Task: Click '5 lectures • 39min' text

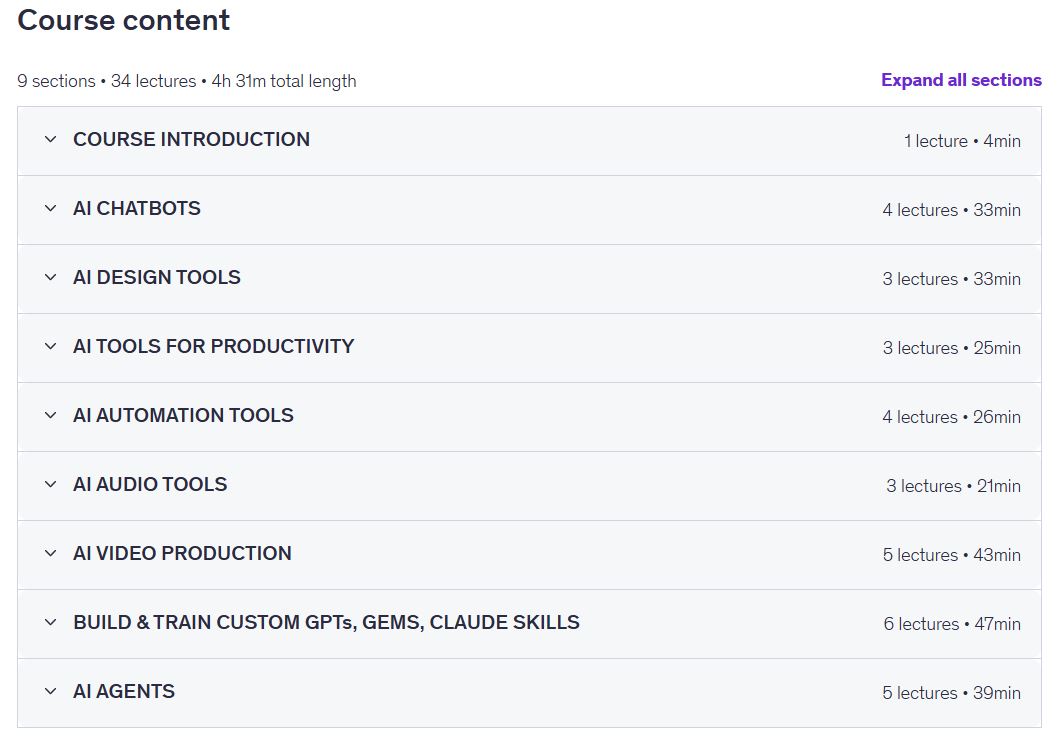Action: click(x=951, y=693)
